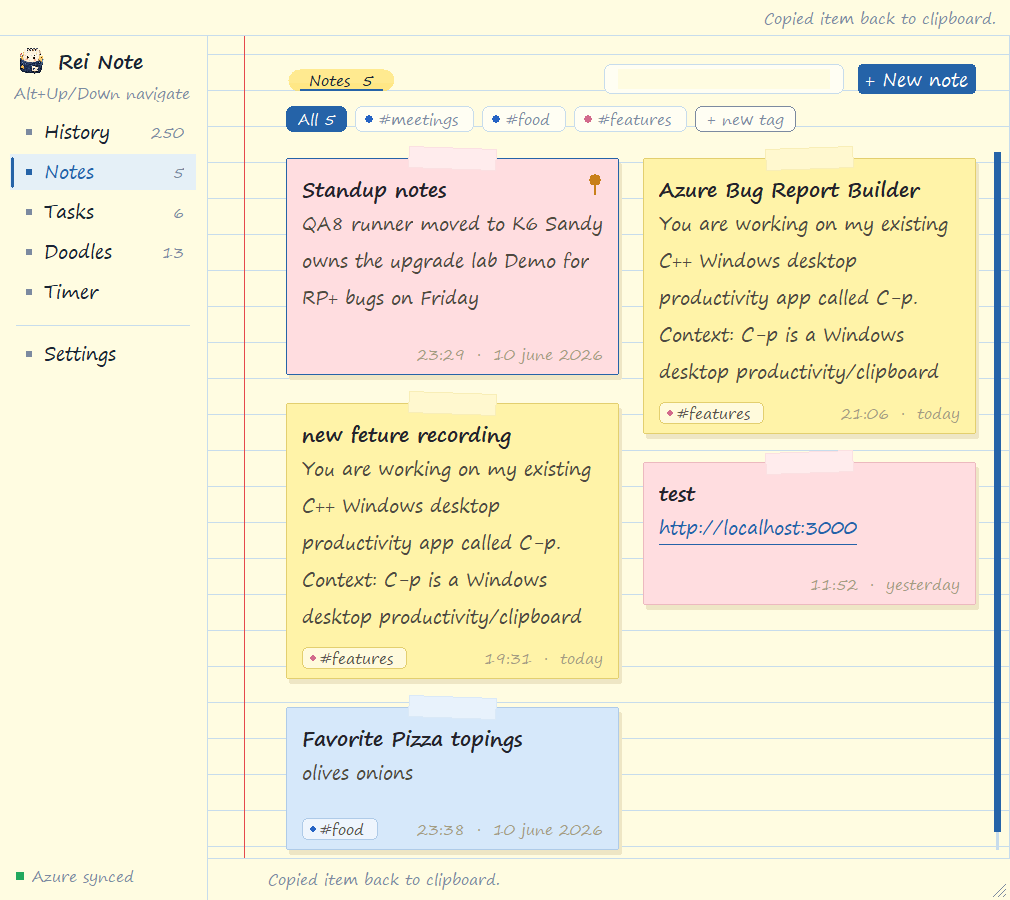Click the green Azure synced status indicator
This screenshot has width=1010, height=900.
tap(20, 876)
